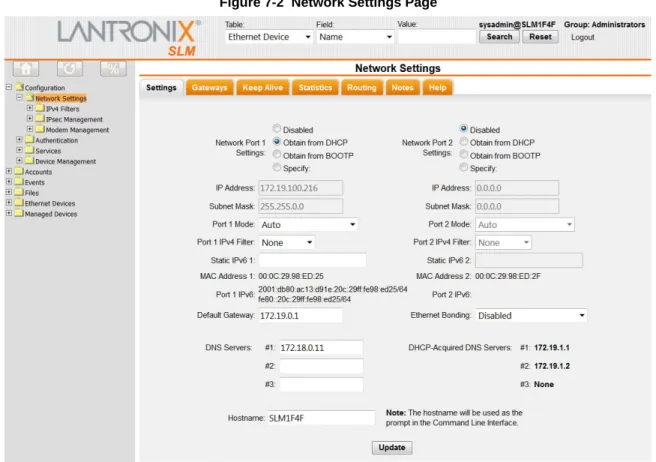Open the Port 2 IPv4 Filter dropdown
Viewport: 656px width, 462px height.
[503, 243]
